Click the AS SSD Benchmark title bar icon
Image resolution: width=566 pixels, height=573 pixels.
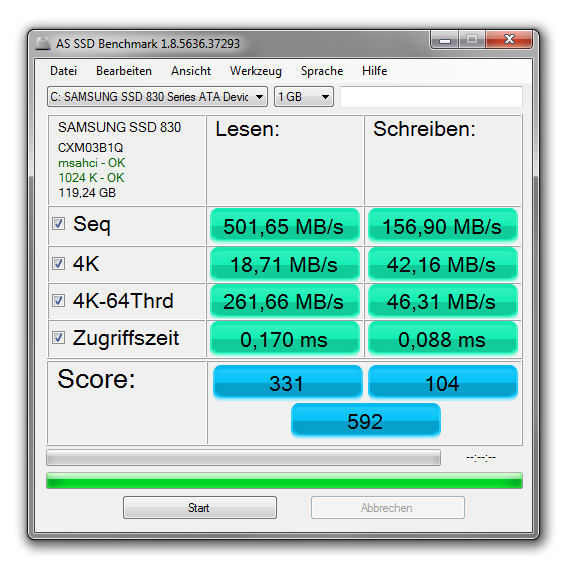43,43
